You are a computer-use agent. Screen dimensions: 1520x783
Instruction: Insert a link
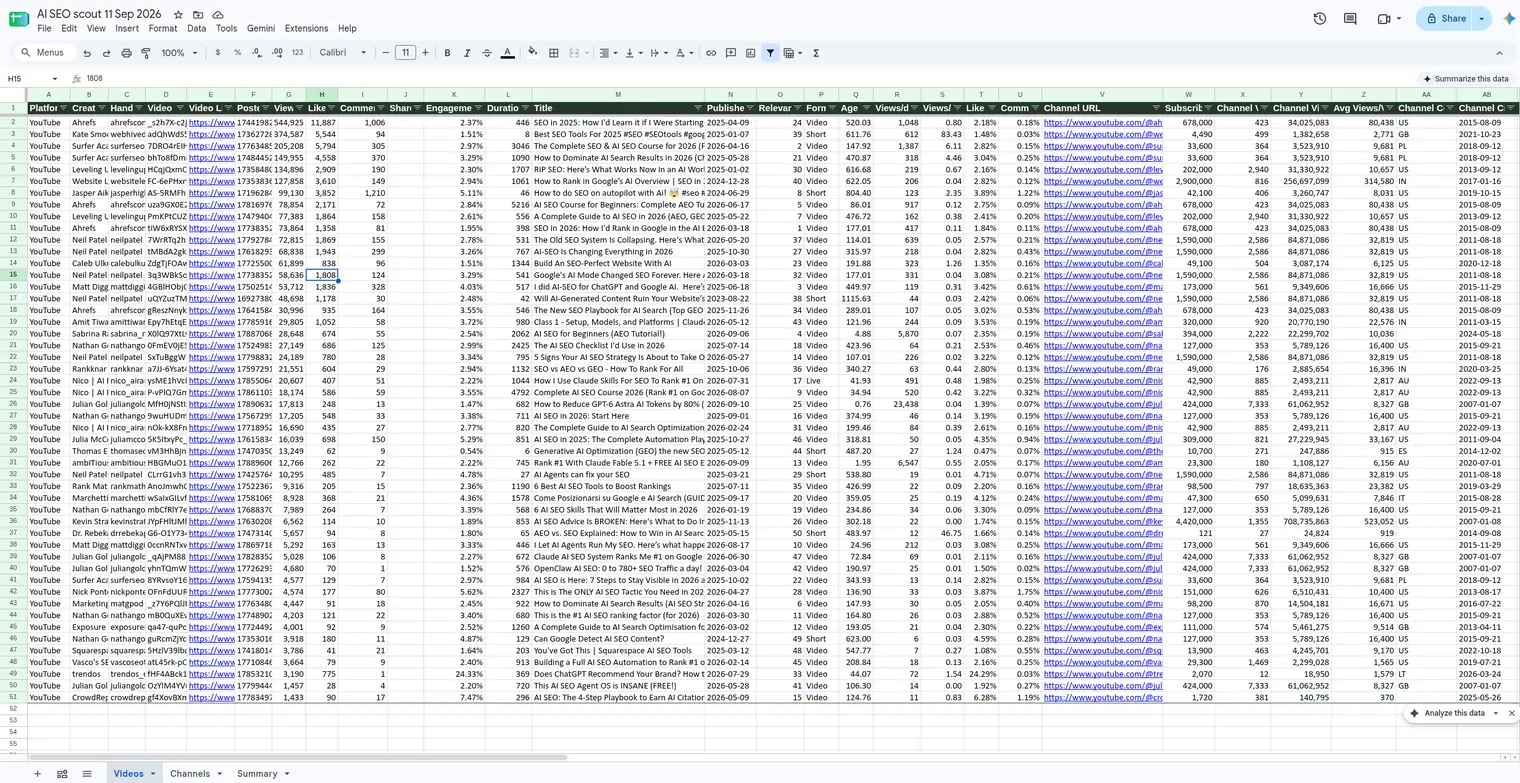(711, 53)
